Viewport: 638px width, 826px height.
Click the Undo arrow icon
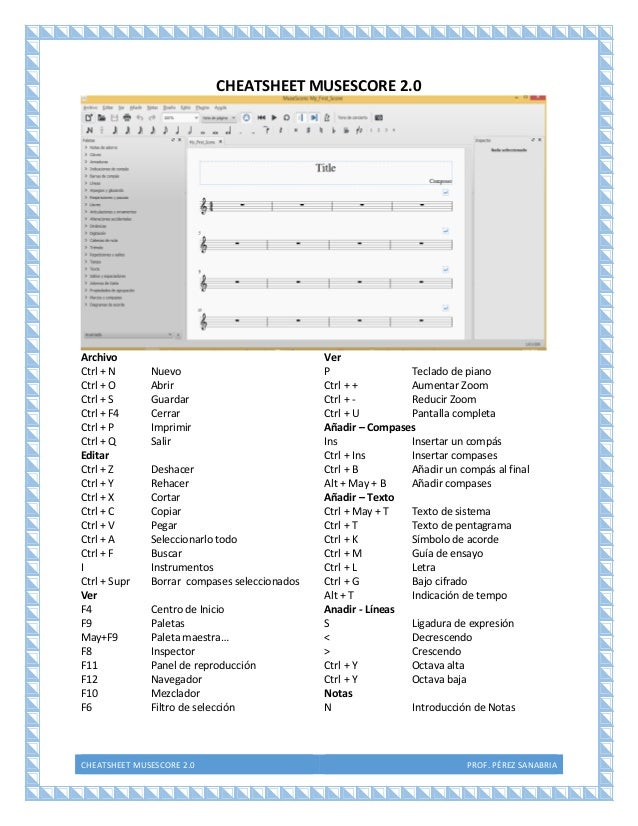[140, 118]
